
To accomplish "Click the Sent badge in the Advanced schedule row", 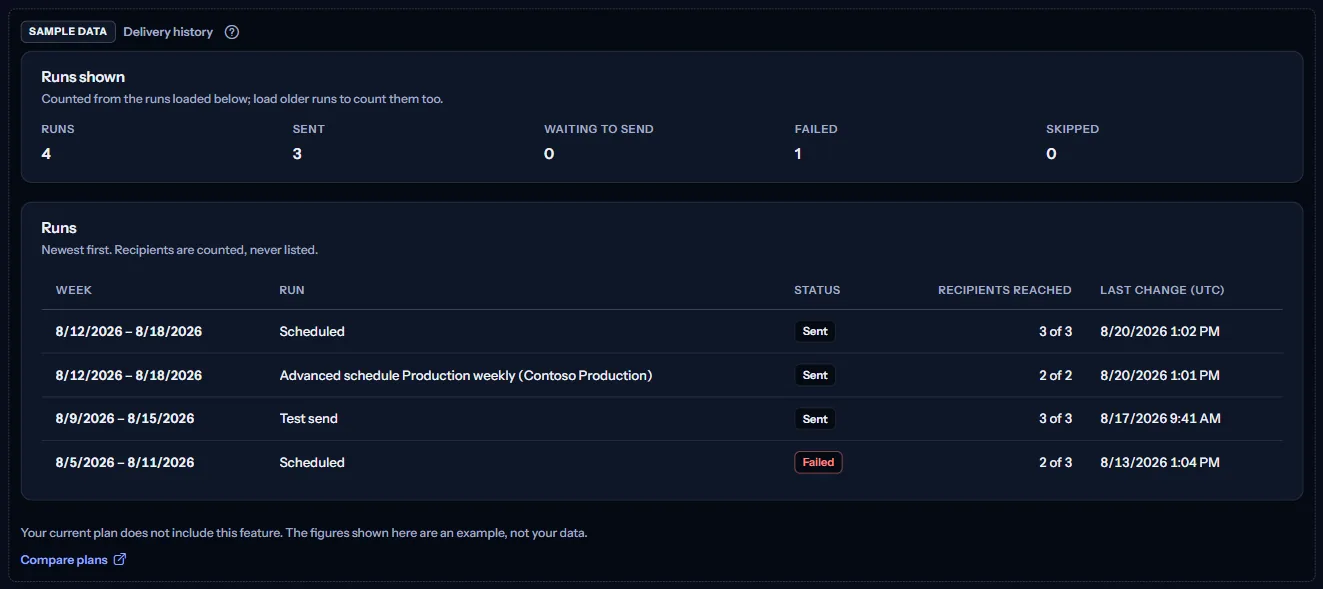I will tap(815, 375).
